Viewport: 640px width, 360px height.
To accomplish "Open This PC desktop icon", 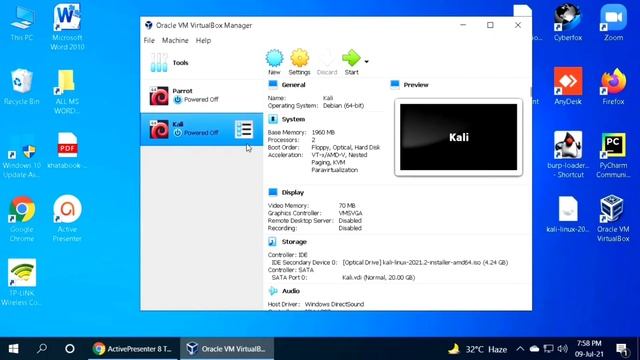I will pos(22,23).
